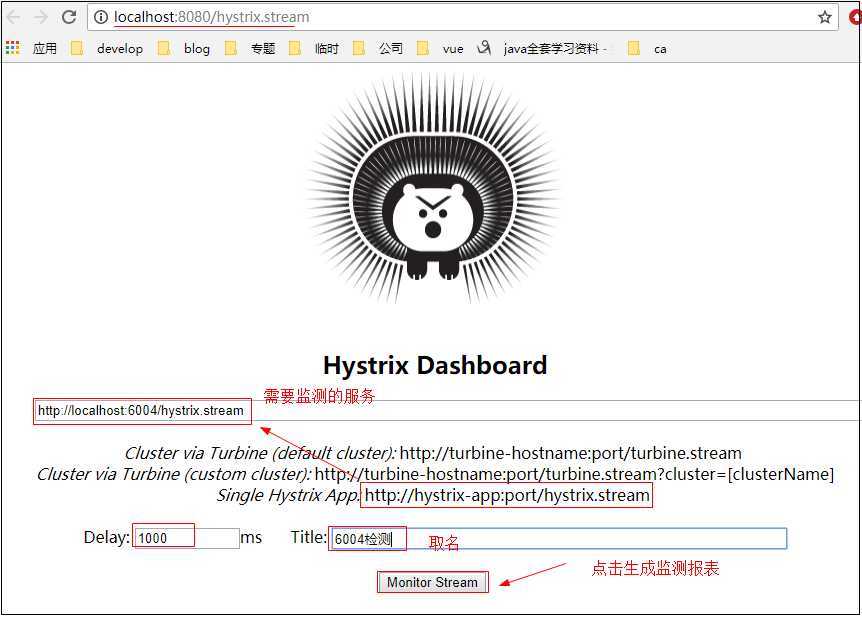Screen dimensions: 862x618
Task: Click the browser forward arrow
Action: [x=41, y=17]
